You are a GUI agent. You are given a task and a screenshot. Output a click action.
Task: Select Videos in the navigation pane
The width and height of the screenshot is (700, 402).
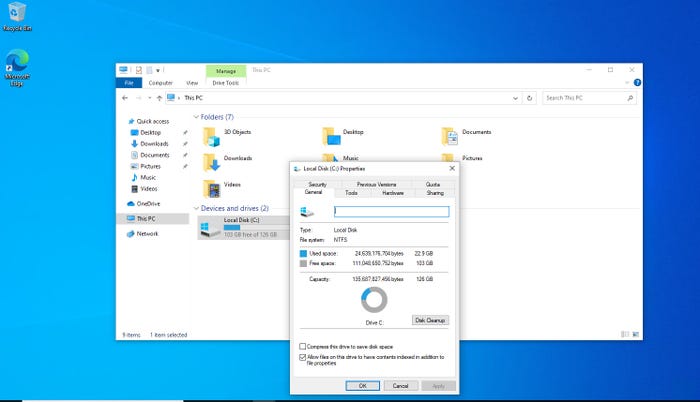(x=149, y=188)
